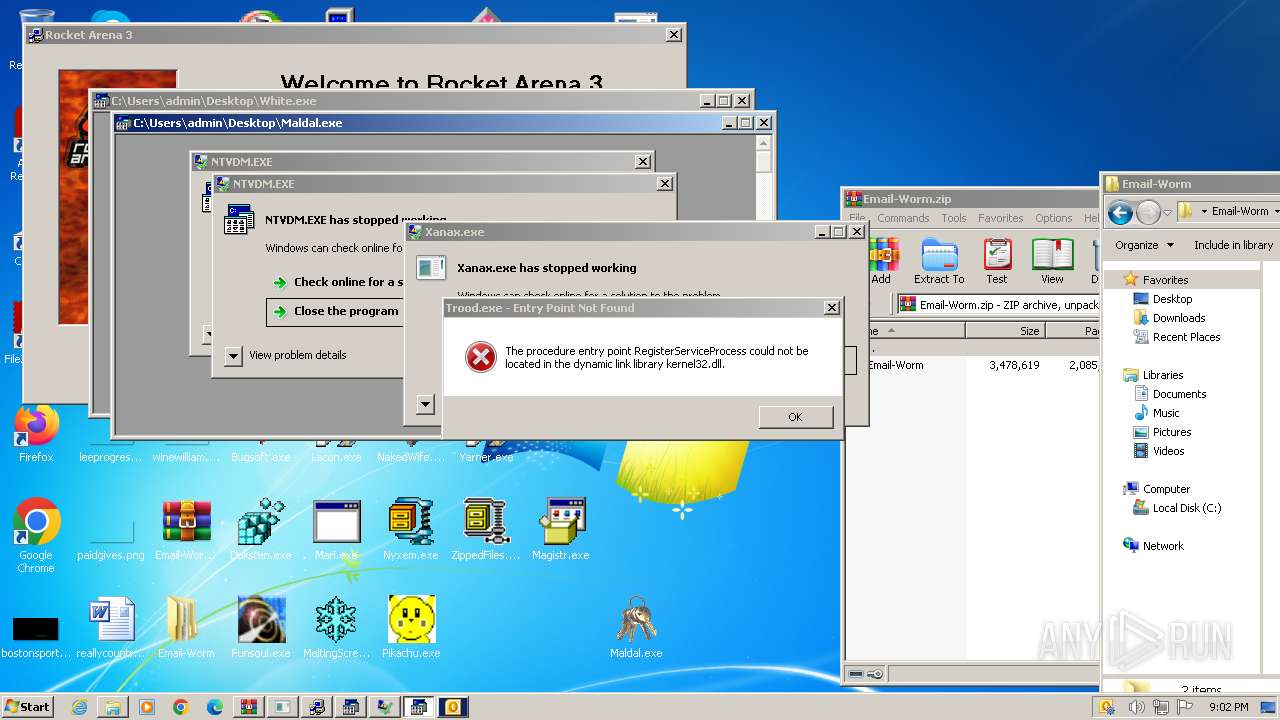The height and width of the screenshot is (720, 1280).
Task: Click Include in library in Explorer
Action: pos(1233,245)
